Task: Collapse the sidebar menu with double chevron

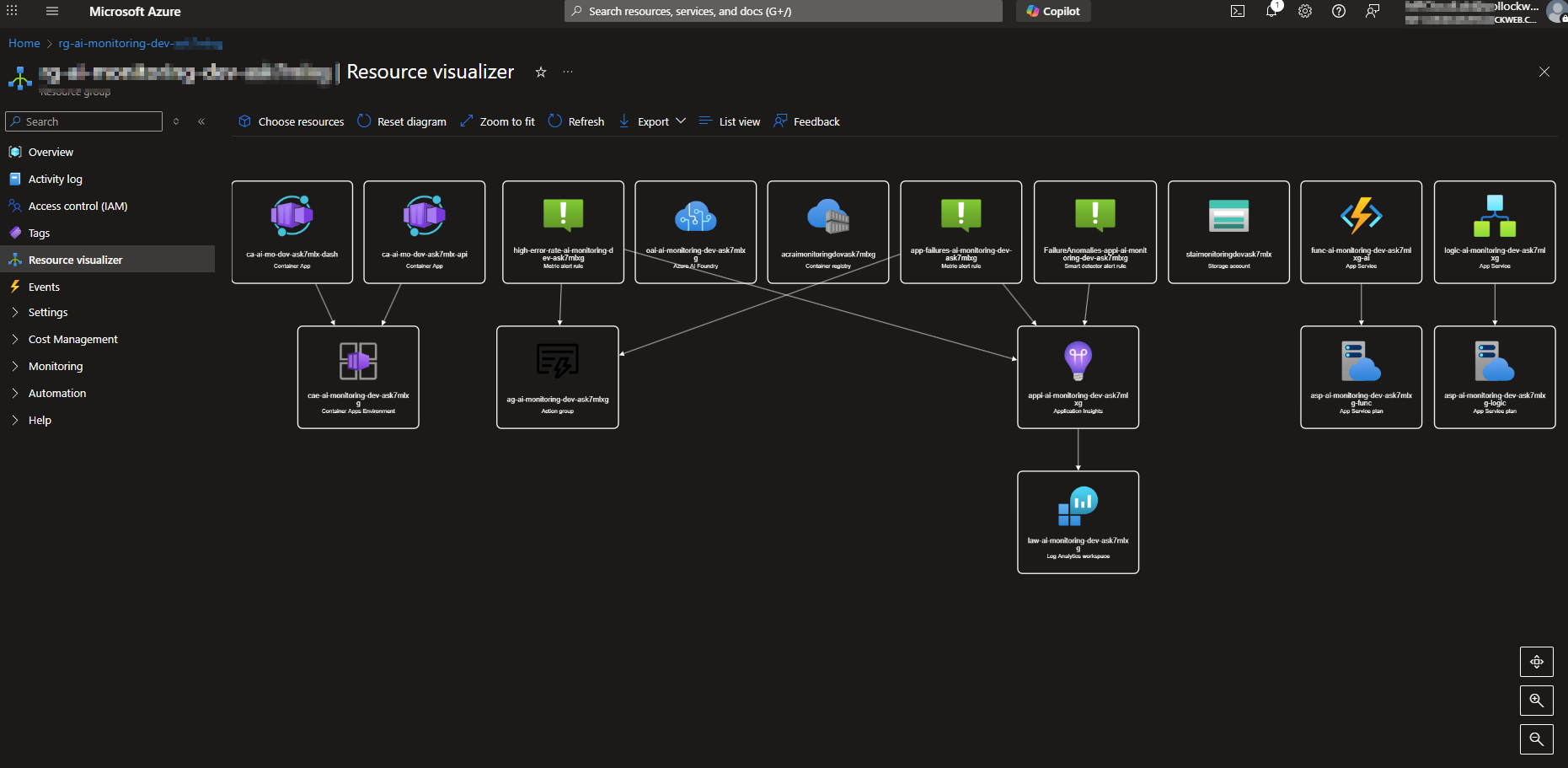Action: [x=201, y=121]
